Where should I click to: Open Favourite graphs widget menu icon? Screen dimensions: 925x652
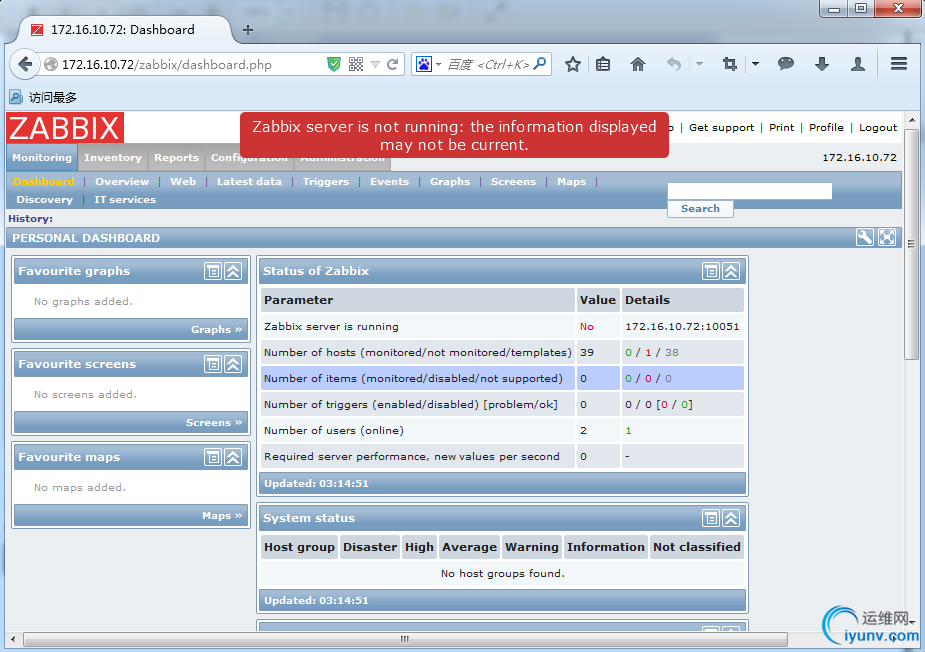point(213,271)
